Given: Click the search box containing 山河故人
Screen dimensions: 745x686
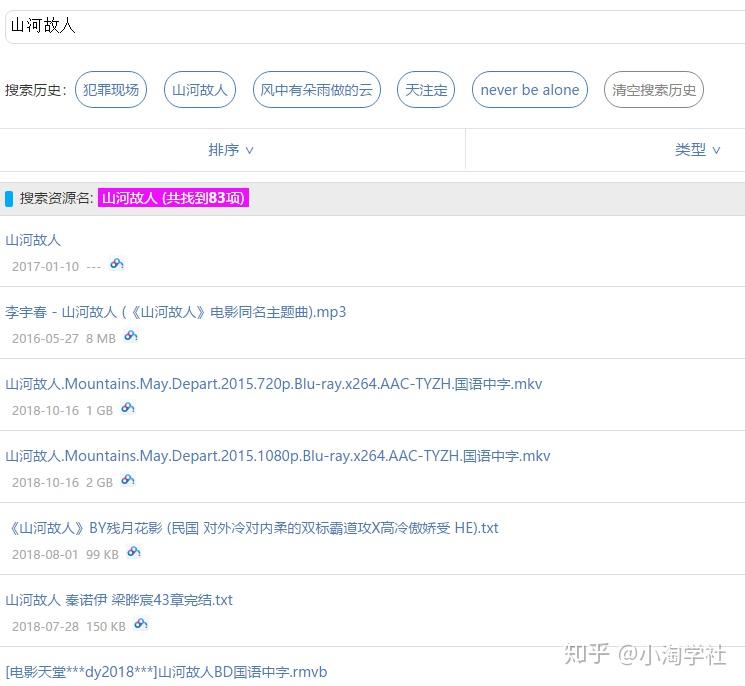Looking at the screenshot, I should 375,27.
